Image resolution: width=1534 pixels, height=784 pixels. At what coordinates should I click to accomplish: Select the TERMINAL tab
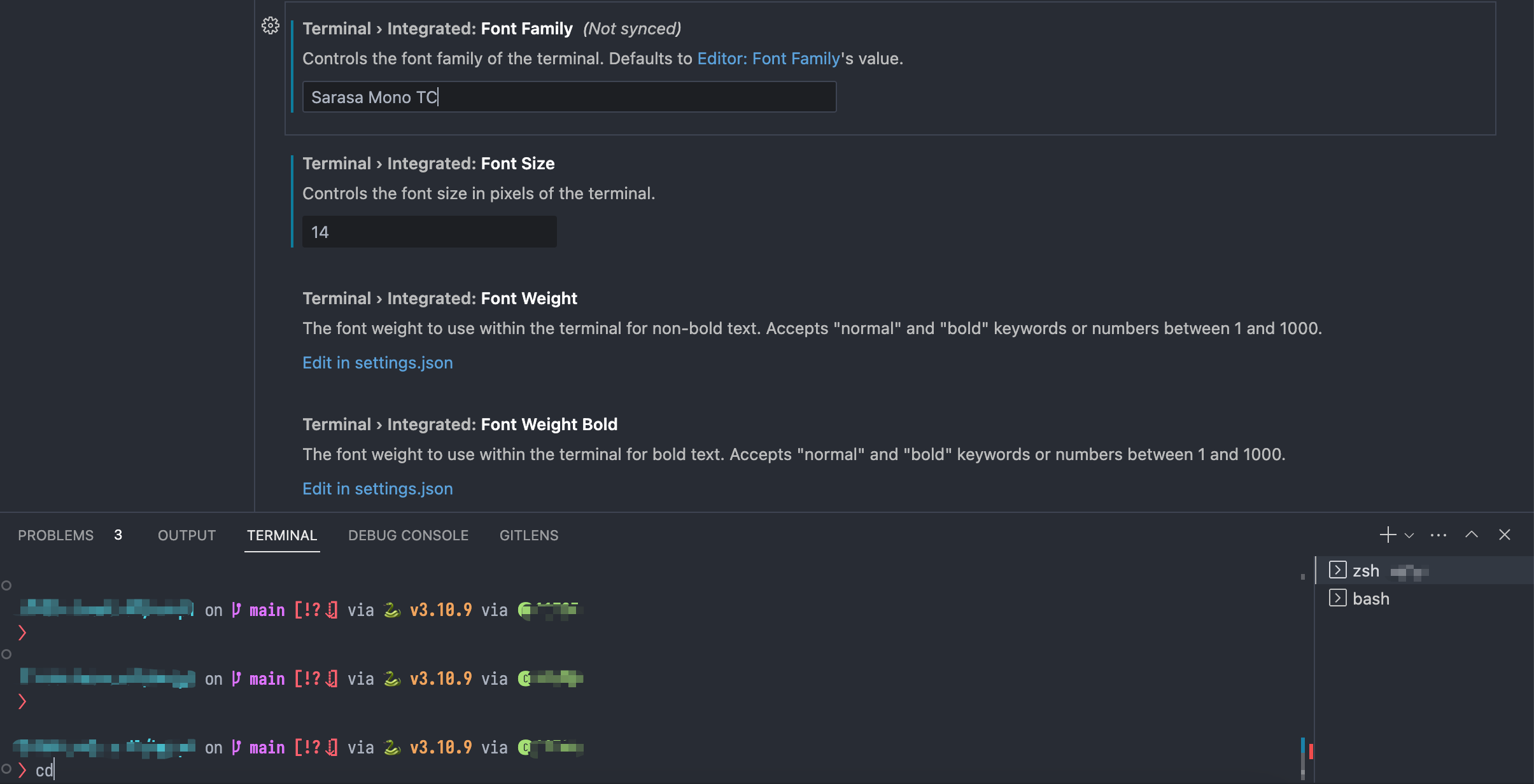[282, 535]
